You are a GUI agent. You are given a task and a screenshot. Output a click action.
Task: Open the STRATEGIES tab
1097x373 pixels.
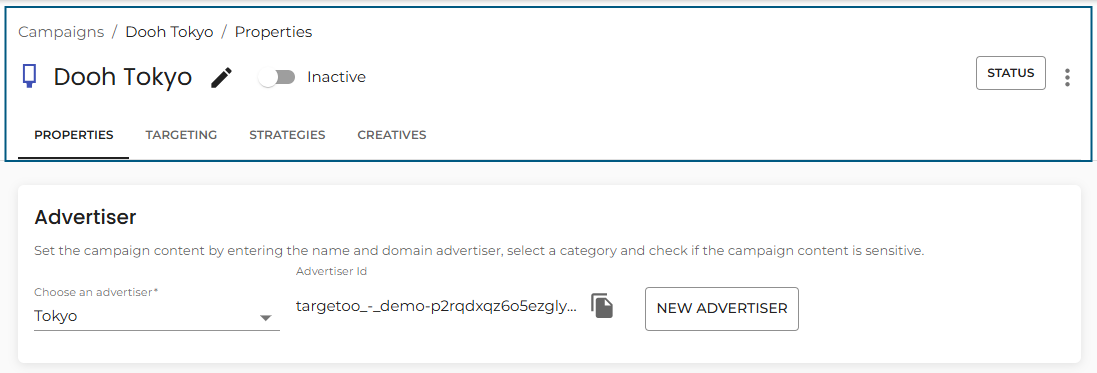[287, 135]
